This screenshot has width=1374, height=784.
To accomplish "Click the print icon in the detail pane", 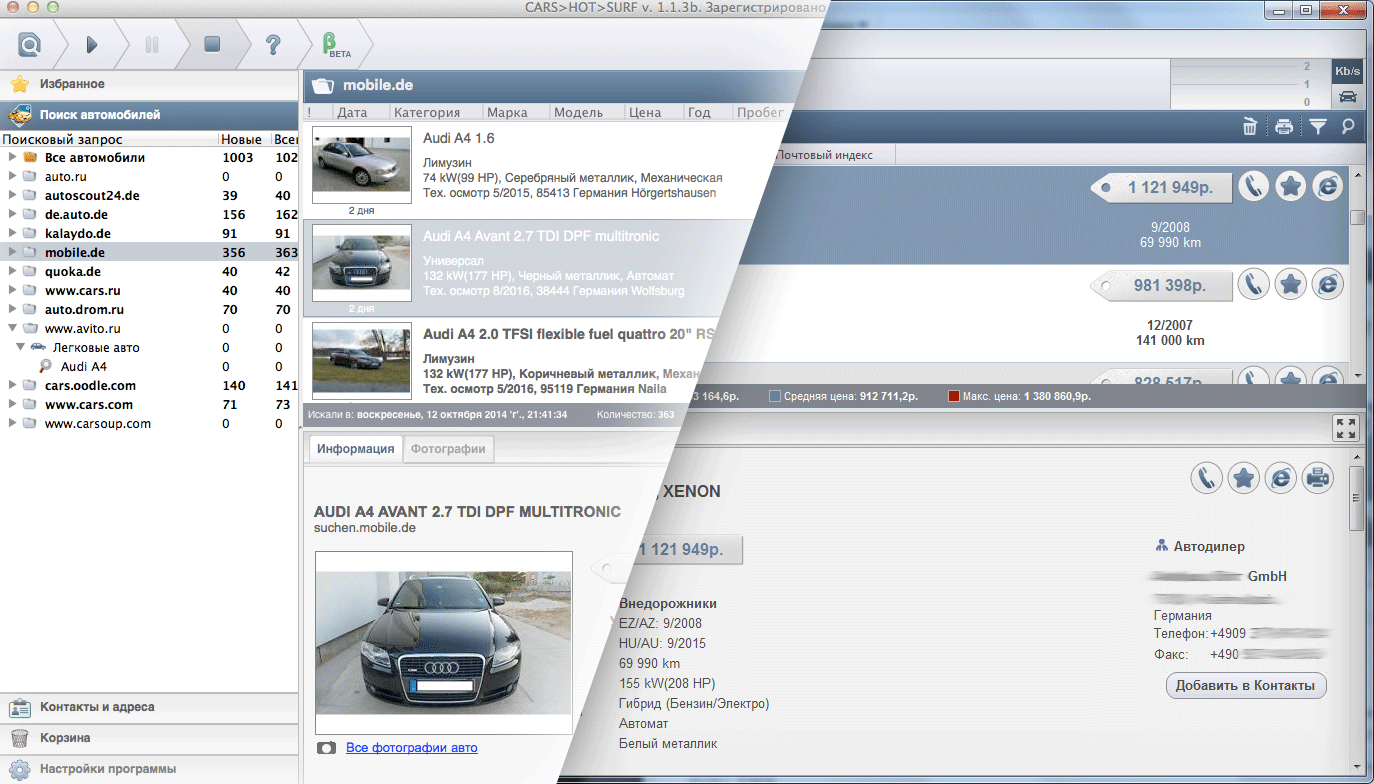I will [1318, 478].
